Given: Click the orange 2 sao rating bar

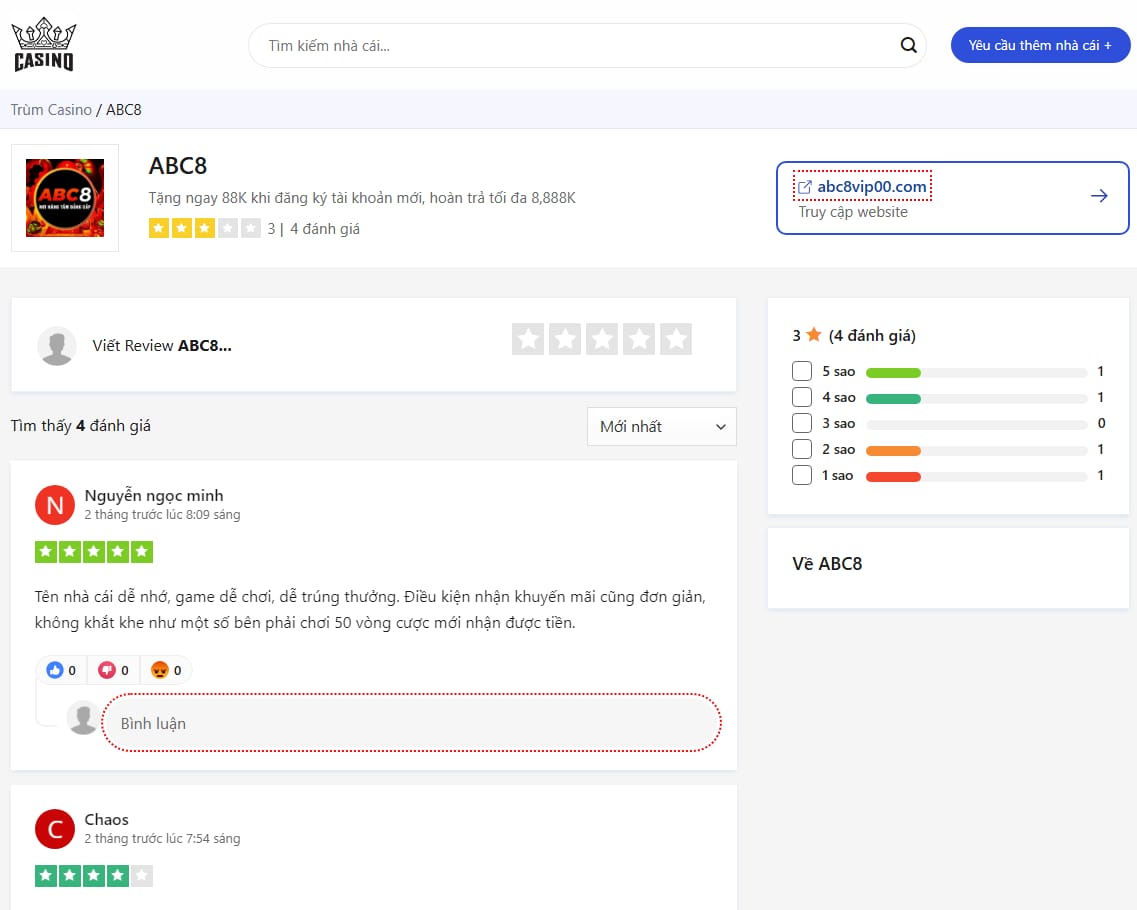Looking at the screenshot, I should click(893, 451).
